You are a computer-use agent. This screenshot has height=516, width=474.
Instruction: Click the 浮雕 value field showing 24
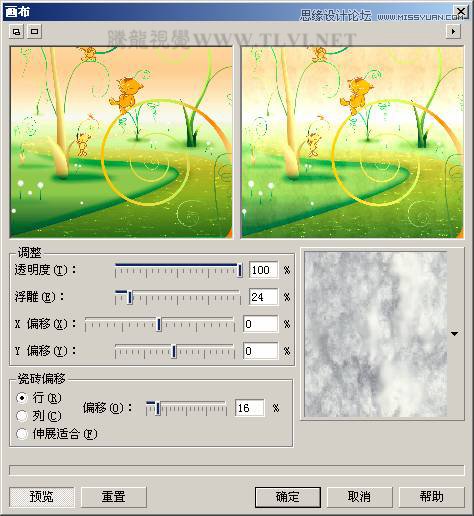point(263,297)
